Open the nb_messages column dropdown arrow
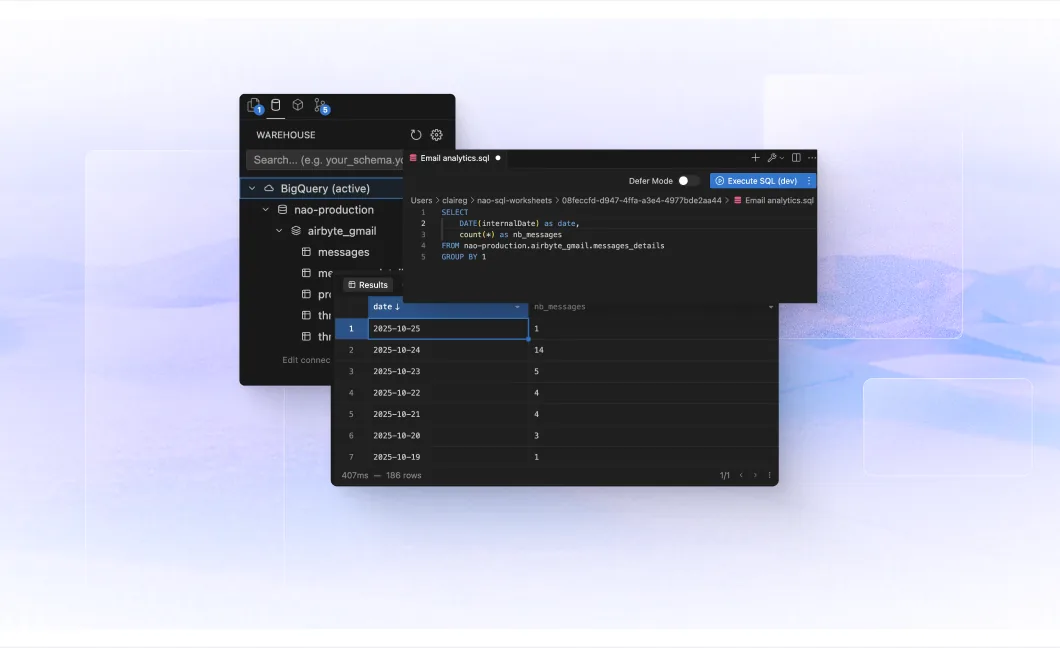Screen dimensions: 1060x648 (x=771, y=307)
